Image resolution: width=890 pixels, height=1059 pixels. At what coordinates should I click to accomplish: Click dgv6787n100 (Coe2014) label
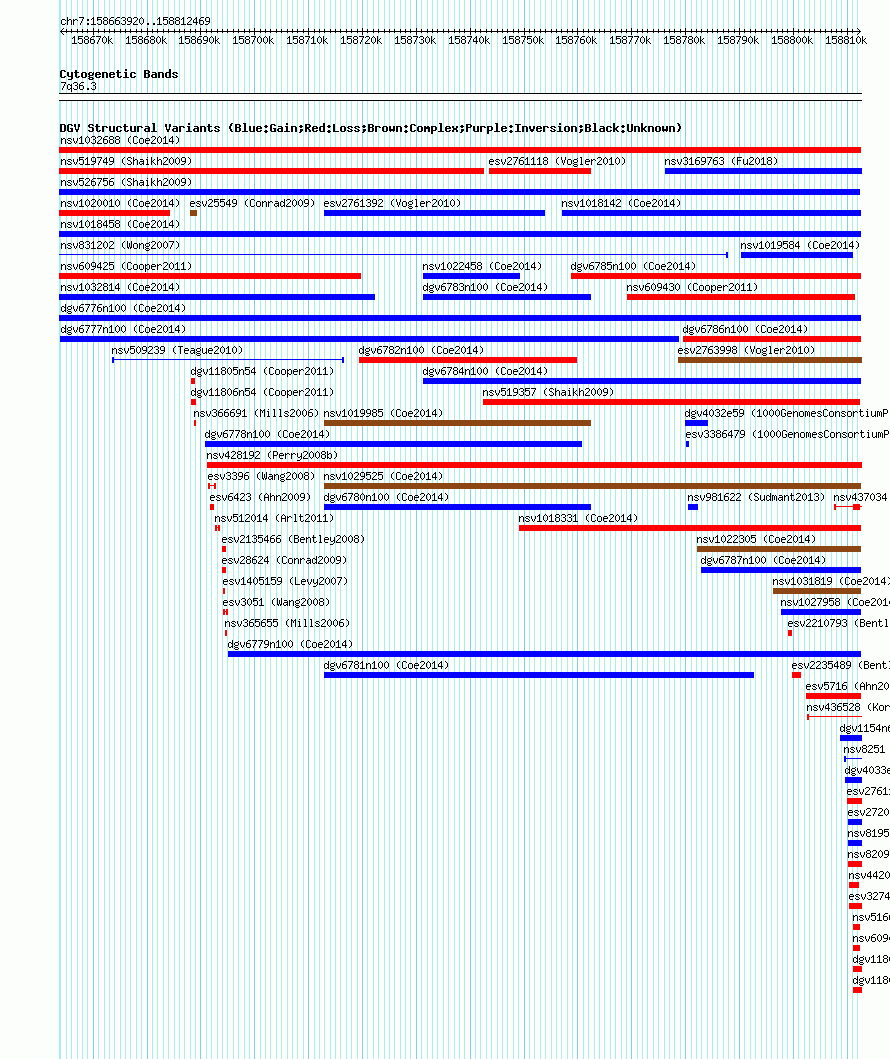(763, 560)
